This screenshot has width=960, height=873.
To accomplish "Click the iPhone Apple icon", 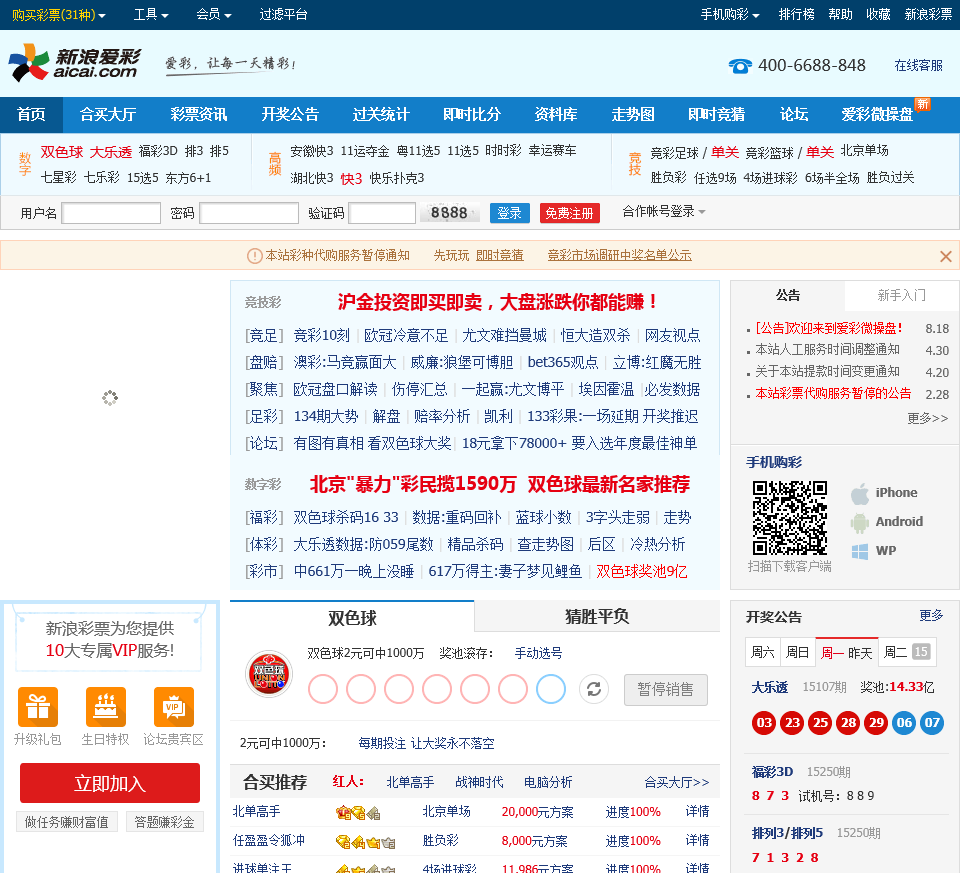I will (x=860, y=493).
